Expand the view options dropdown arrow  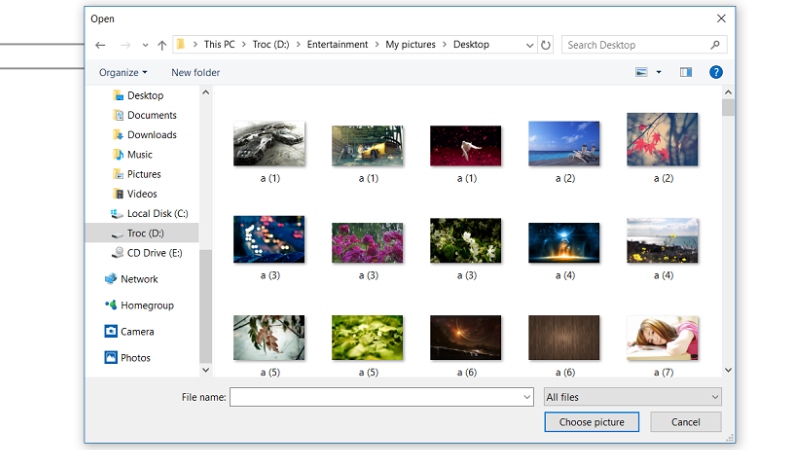(659, 72)
